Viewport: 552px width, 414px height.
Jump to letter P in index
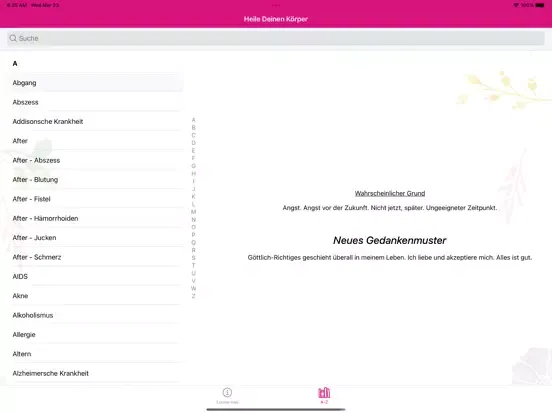pos(193,235)
